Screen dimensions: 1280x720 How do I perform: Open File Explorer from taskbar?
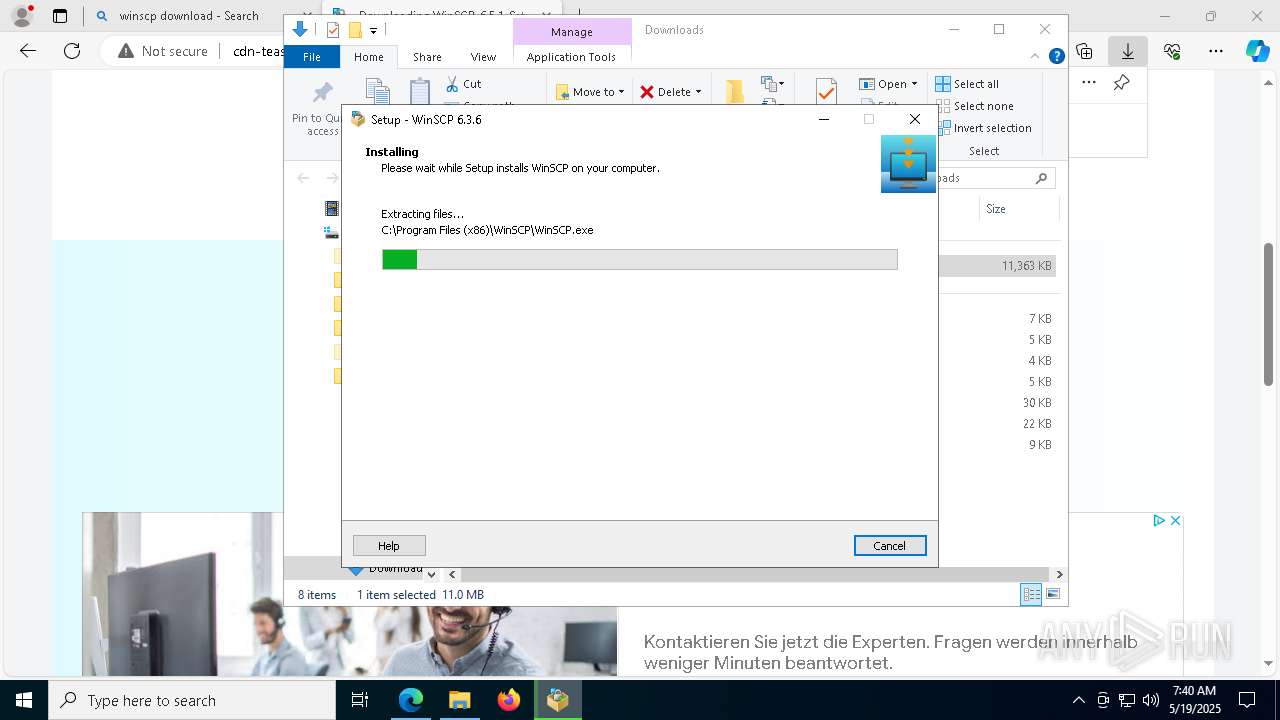[x=459, y=700]
